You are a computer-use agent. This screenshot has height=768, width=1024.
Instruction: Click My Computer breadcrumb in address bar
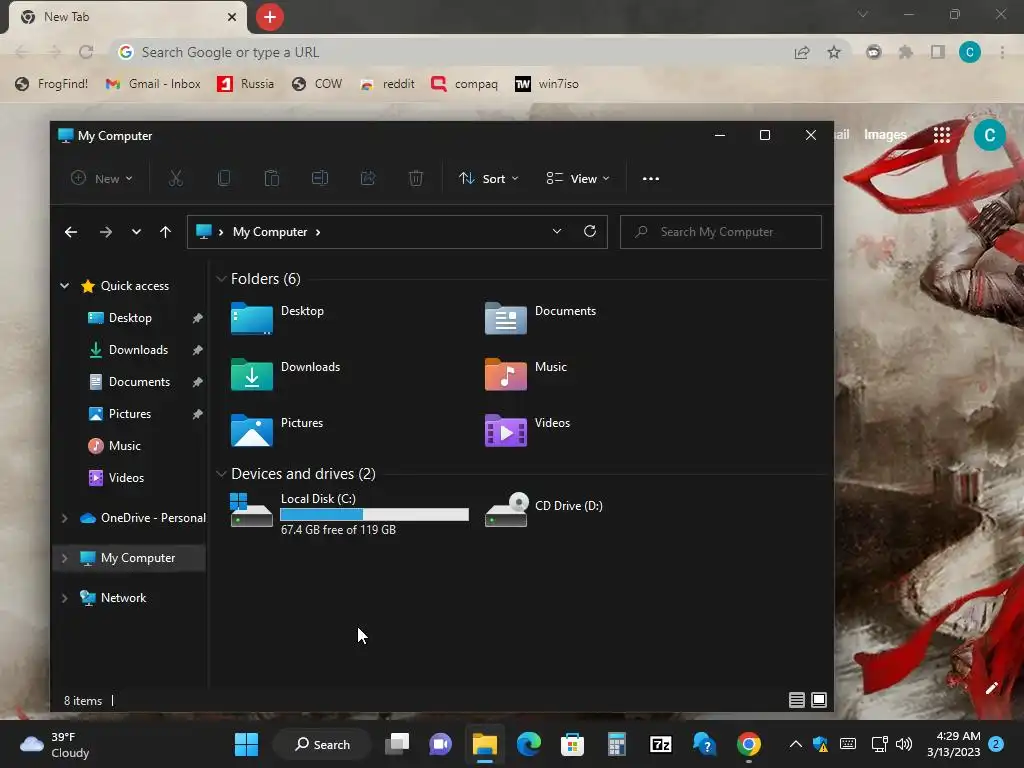(270, 232)
